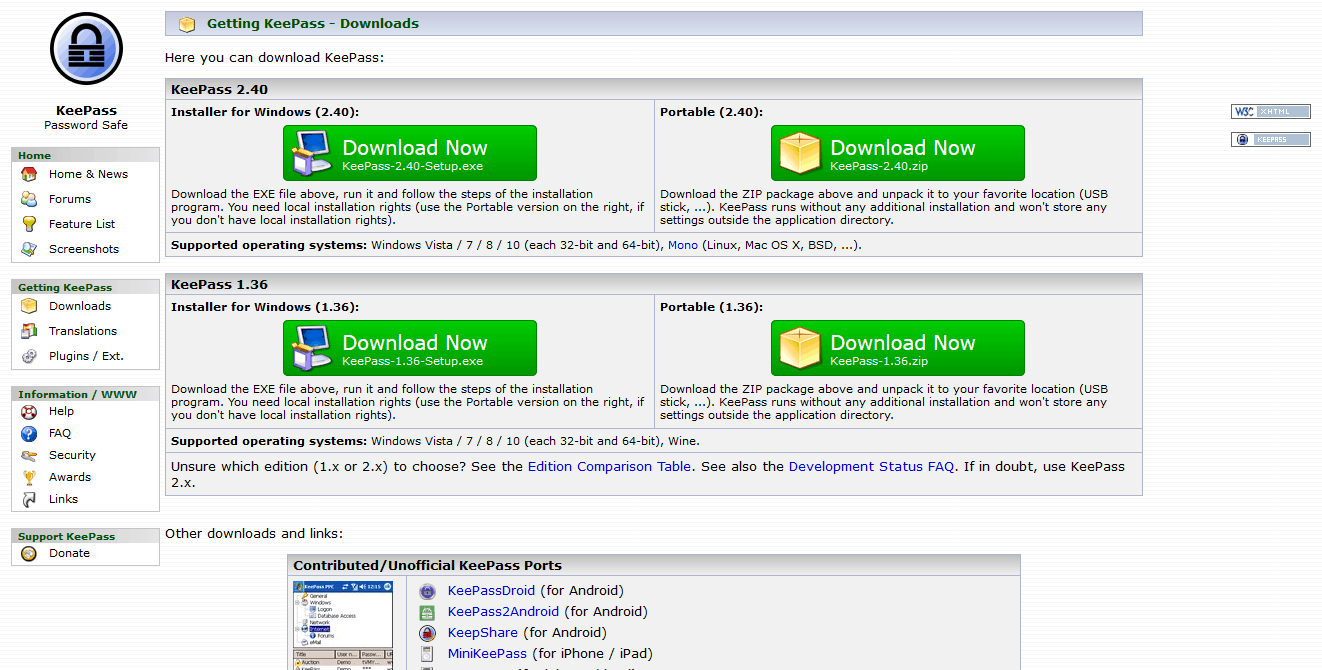Click the icon beside Translations
1322x670 pixels.
(x=29, y=331)
